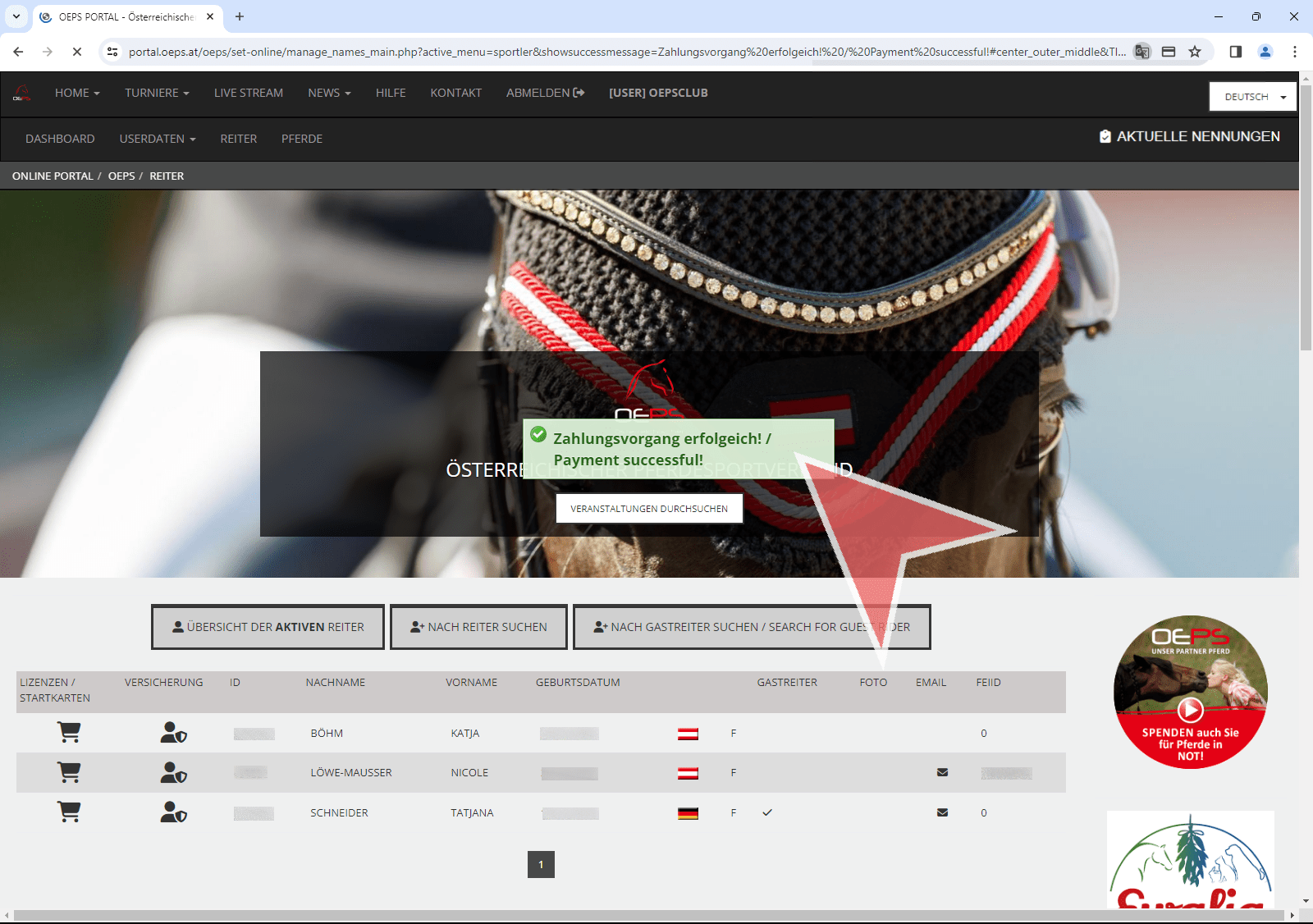Expand the USERDATEN dropdown menu
Viewport: 1313px width, 924px height.
158,140
